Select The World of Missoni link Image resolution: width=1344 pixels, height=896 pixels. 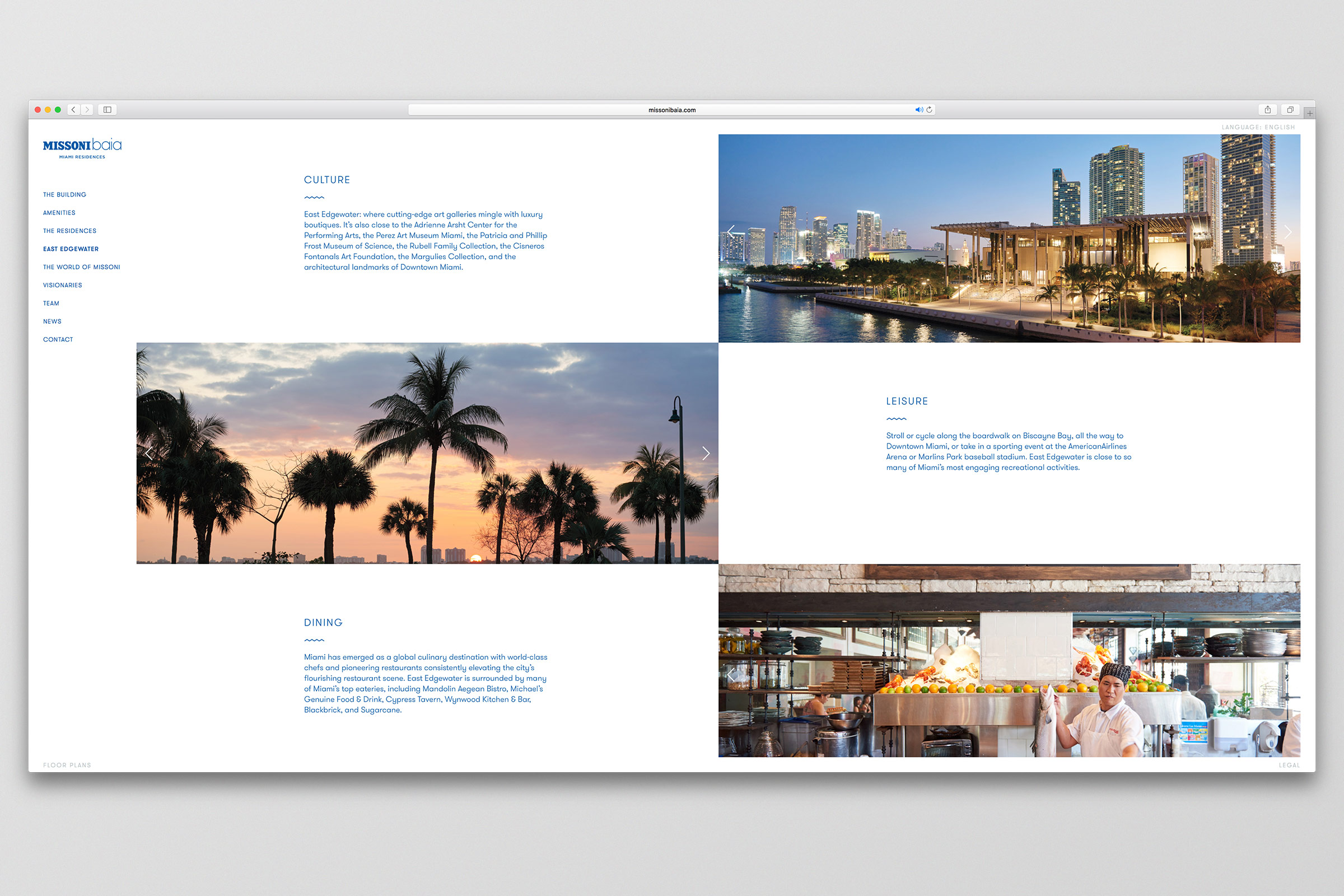82,267
